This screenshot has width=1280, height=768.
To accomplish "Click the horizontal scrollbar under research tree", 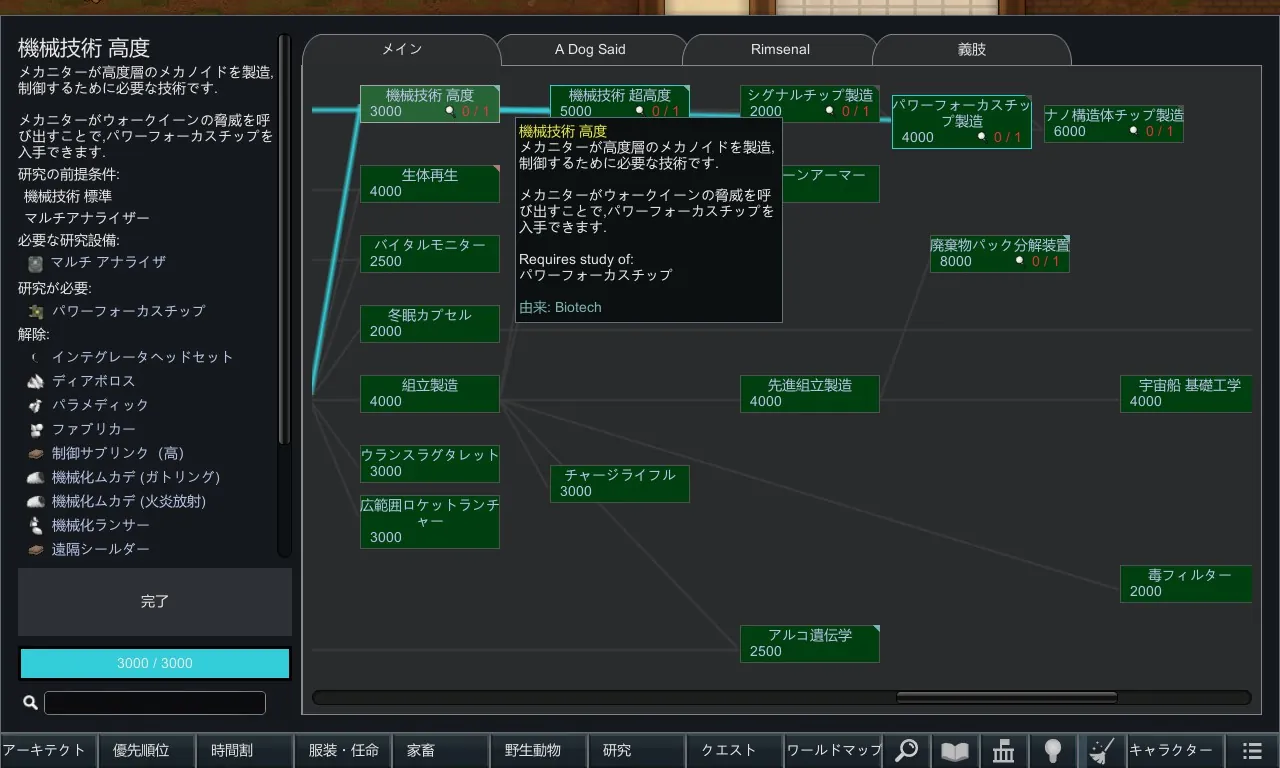I will coord(1006,698).
